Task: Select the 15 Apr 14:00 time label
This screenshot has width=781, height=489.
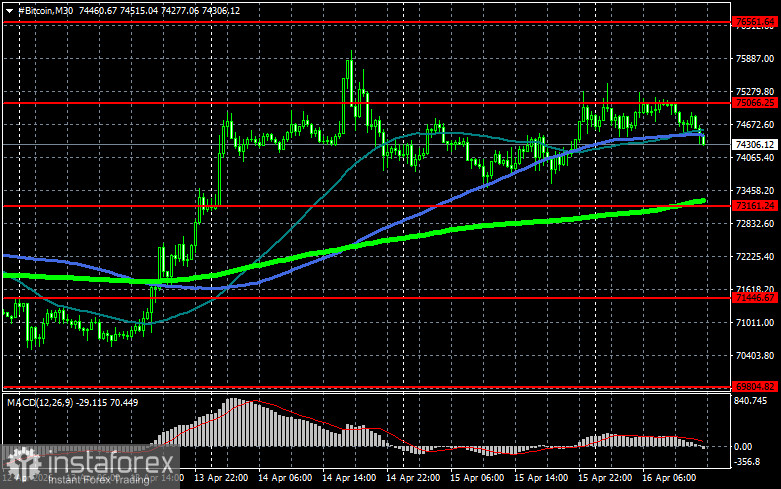Action: click(540, 478)
